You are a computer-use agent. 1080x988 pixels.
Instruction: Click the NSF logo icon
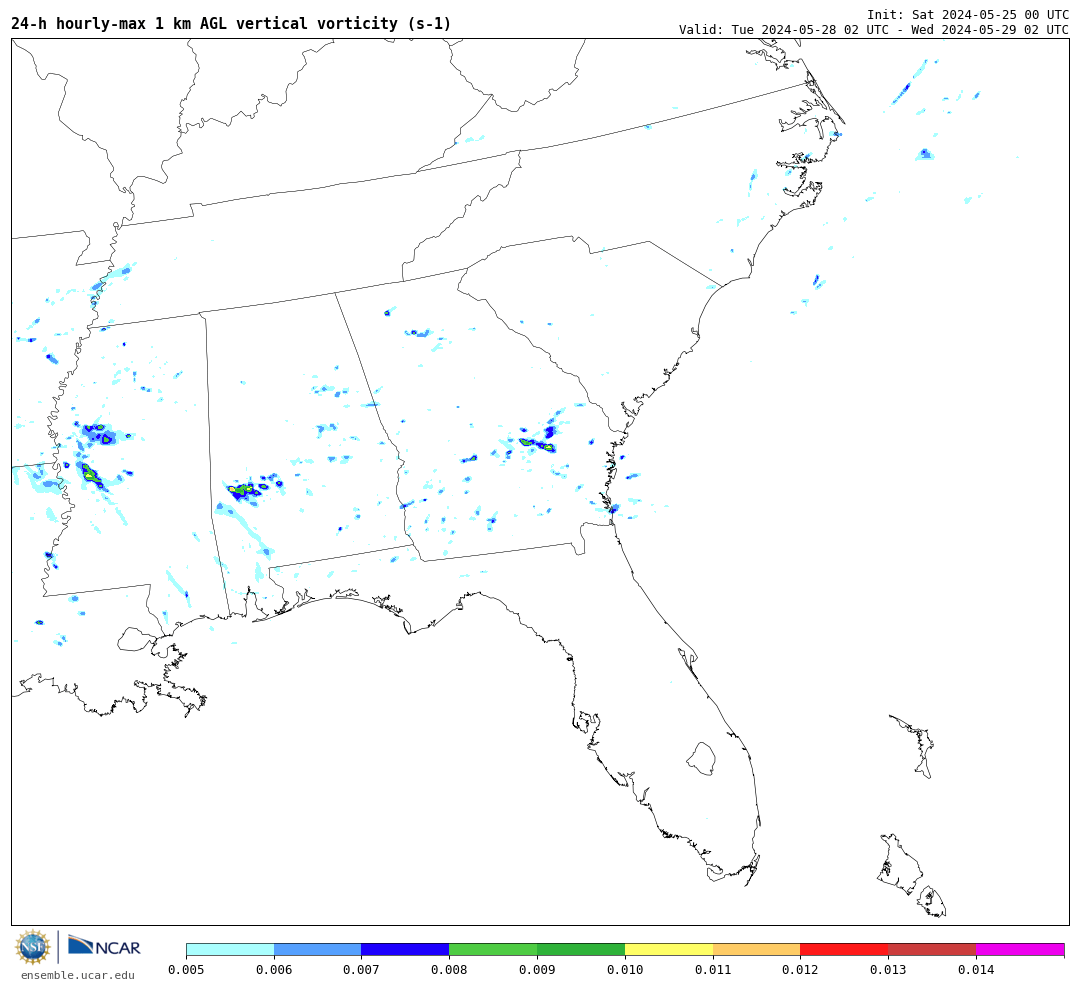[x=33, y=947]
